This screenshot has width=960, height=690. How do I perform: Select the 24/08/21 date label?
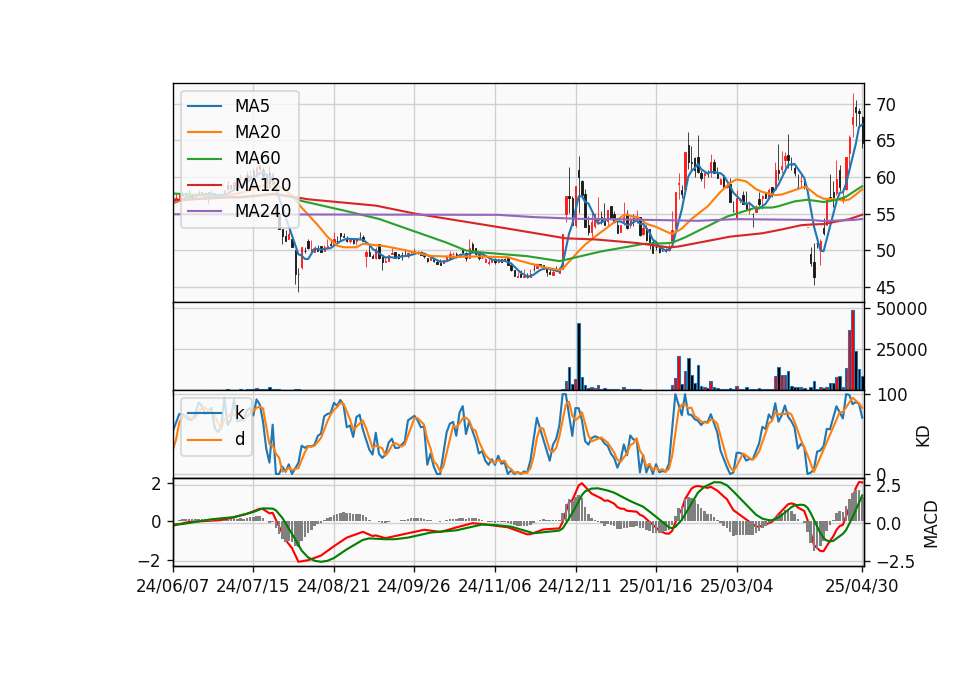click(x=334, y=587)
